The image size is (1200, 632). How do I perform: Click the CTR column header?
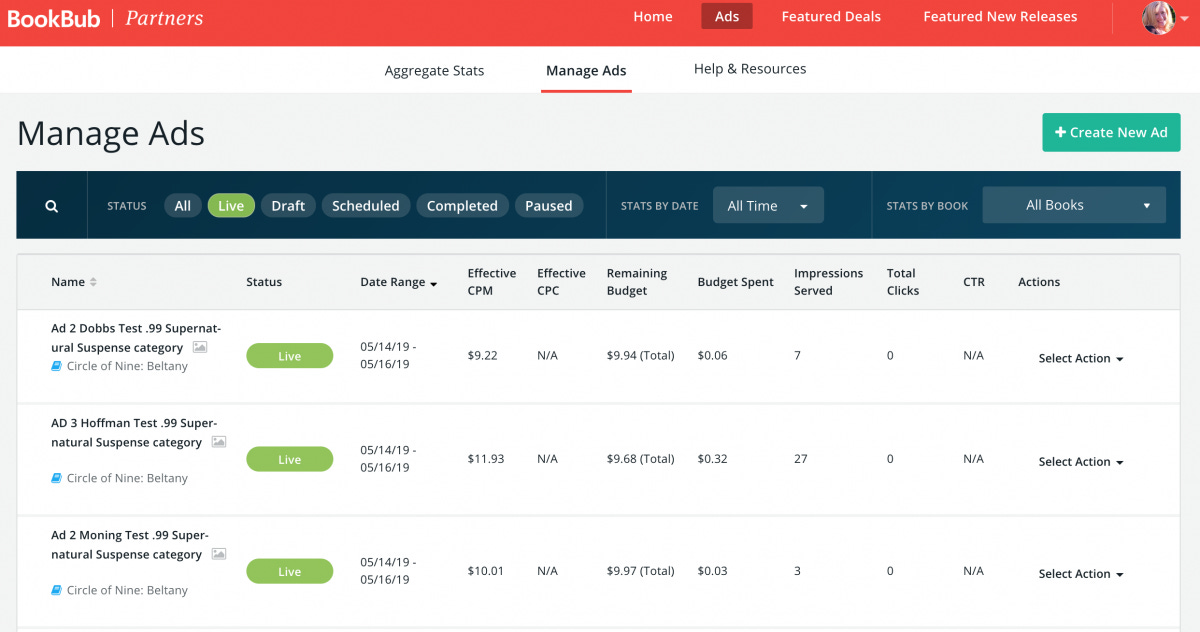pos(974,282)
